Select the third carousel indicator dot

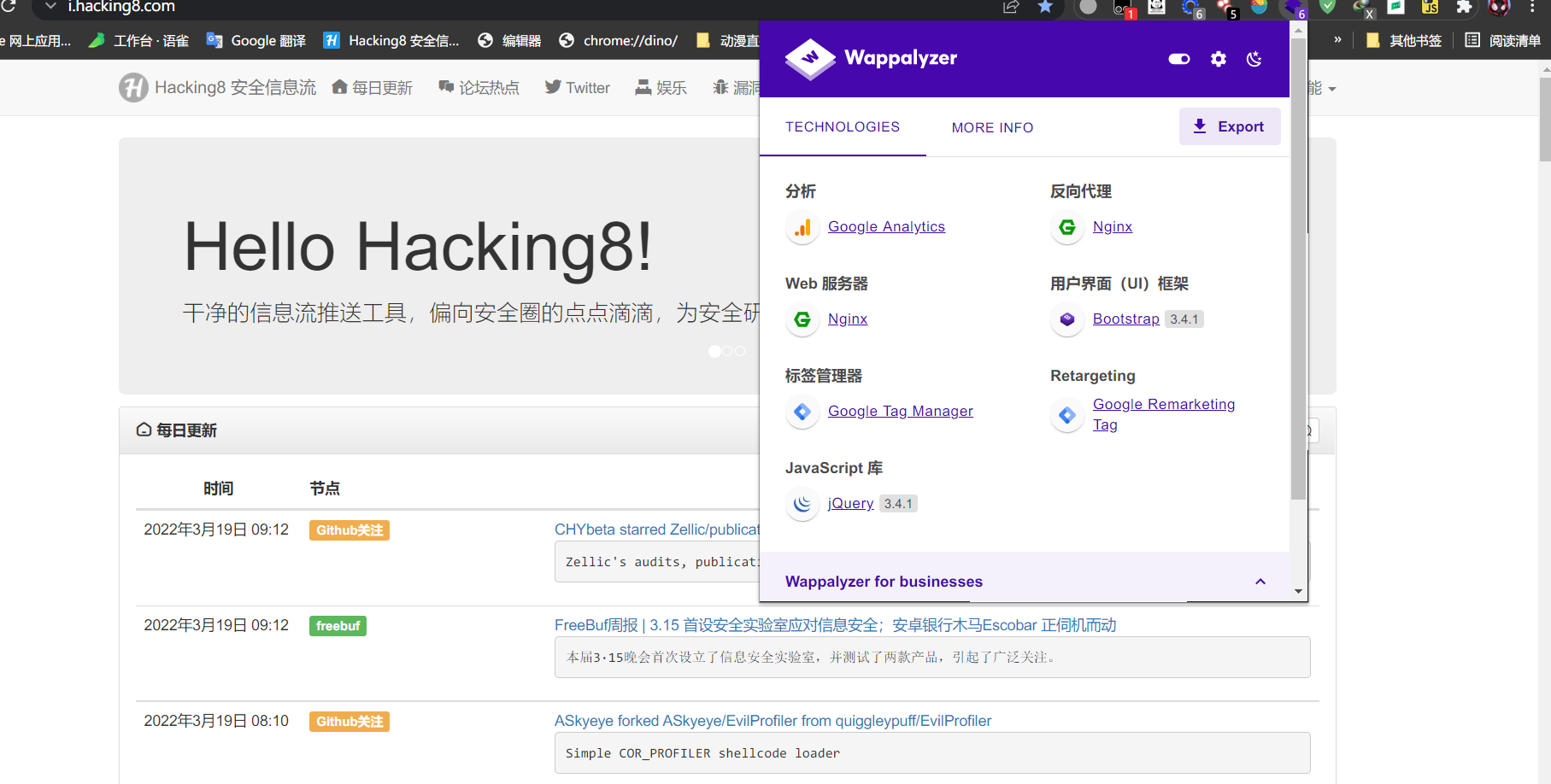(x=740, y=351)
